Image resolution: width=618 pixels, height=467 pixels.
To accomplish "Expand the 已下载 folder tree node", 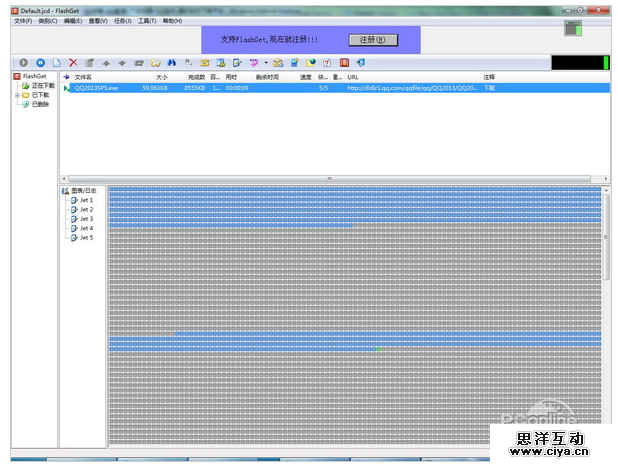I will click(x=16, y=95).
